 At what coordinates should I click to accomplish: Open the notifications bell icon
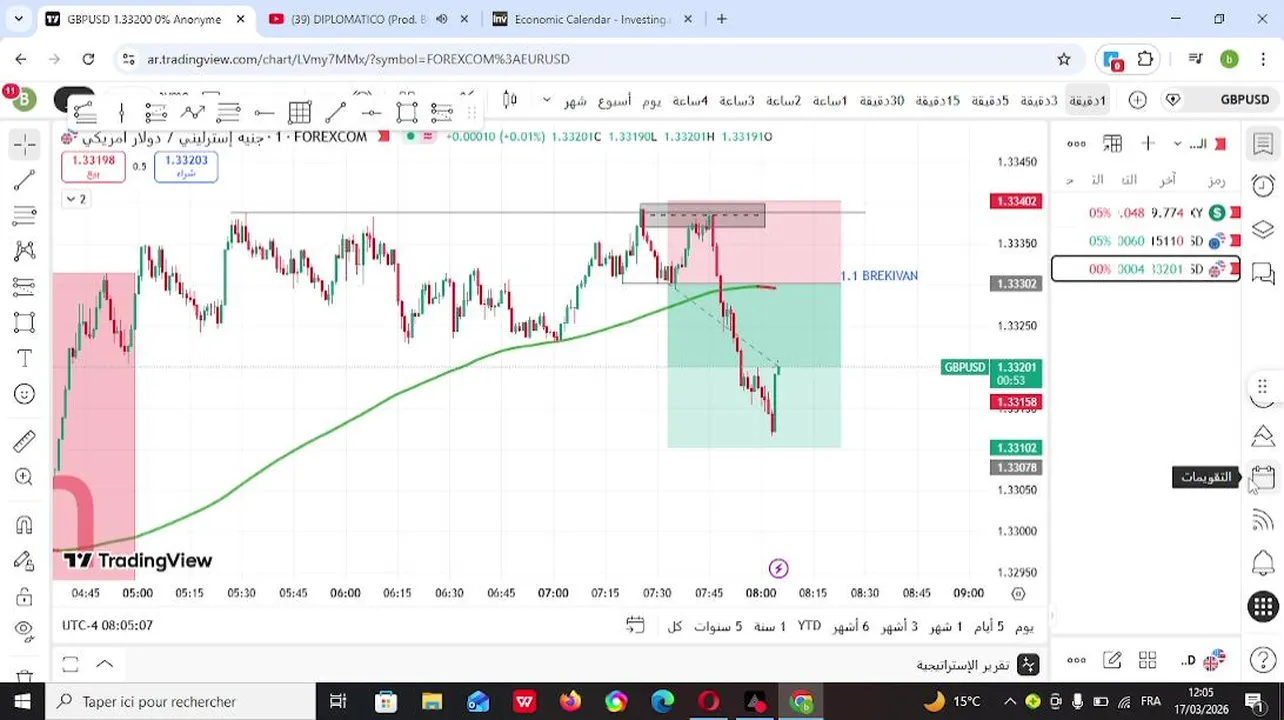click(x=1263, y=563)
